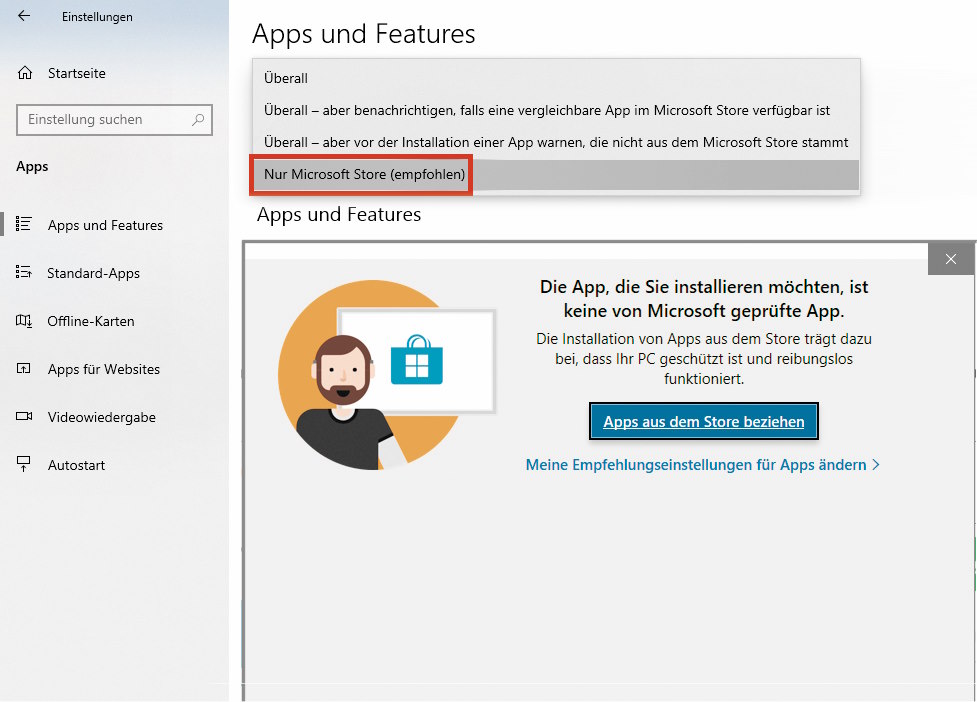This screenshot has height=702, width=977.
Task: Select Nur Microsoft Store (empfohlen)
Action: coord(555,174)
